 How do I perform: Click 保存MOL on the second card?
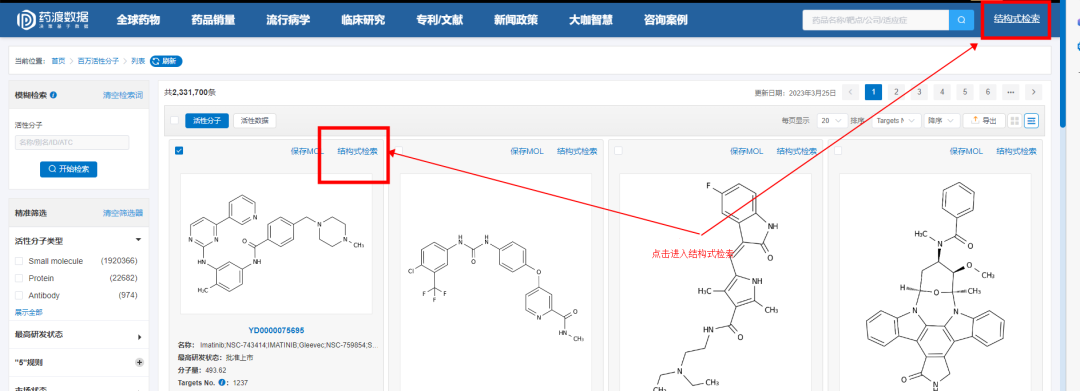527,151
